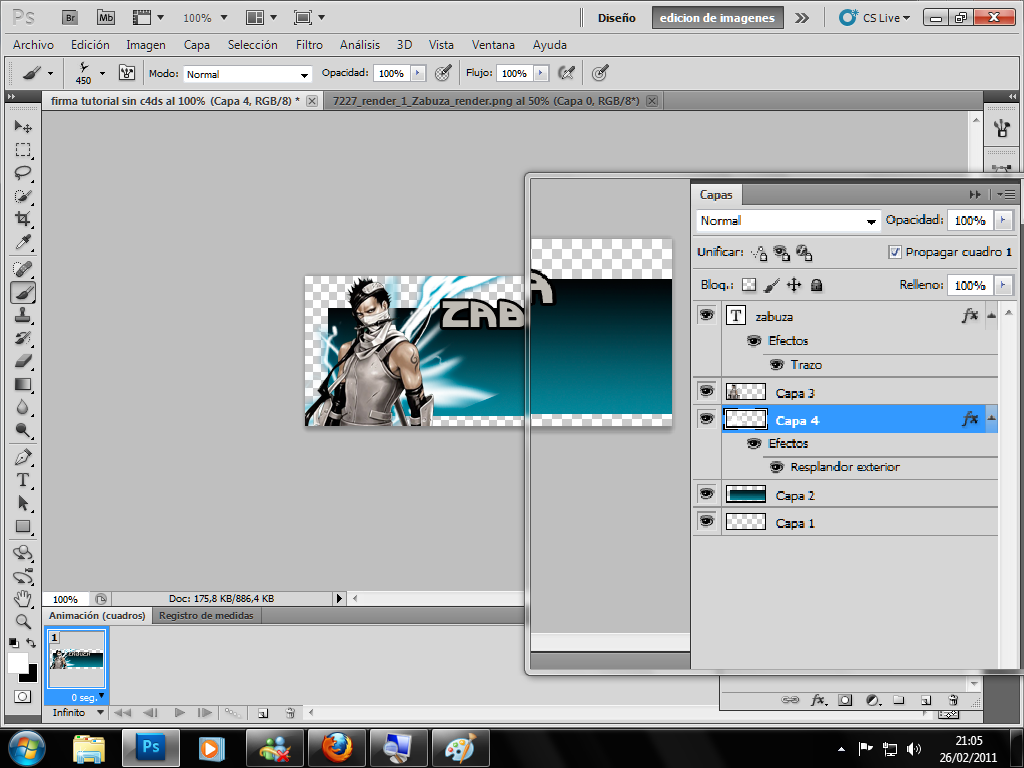The width and height of the screenshot is (1024, 768).
Task: Select the Dodge tool
Action: click(x=23, y=430)
